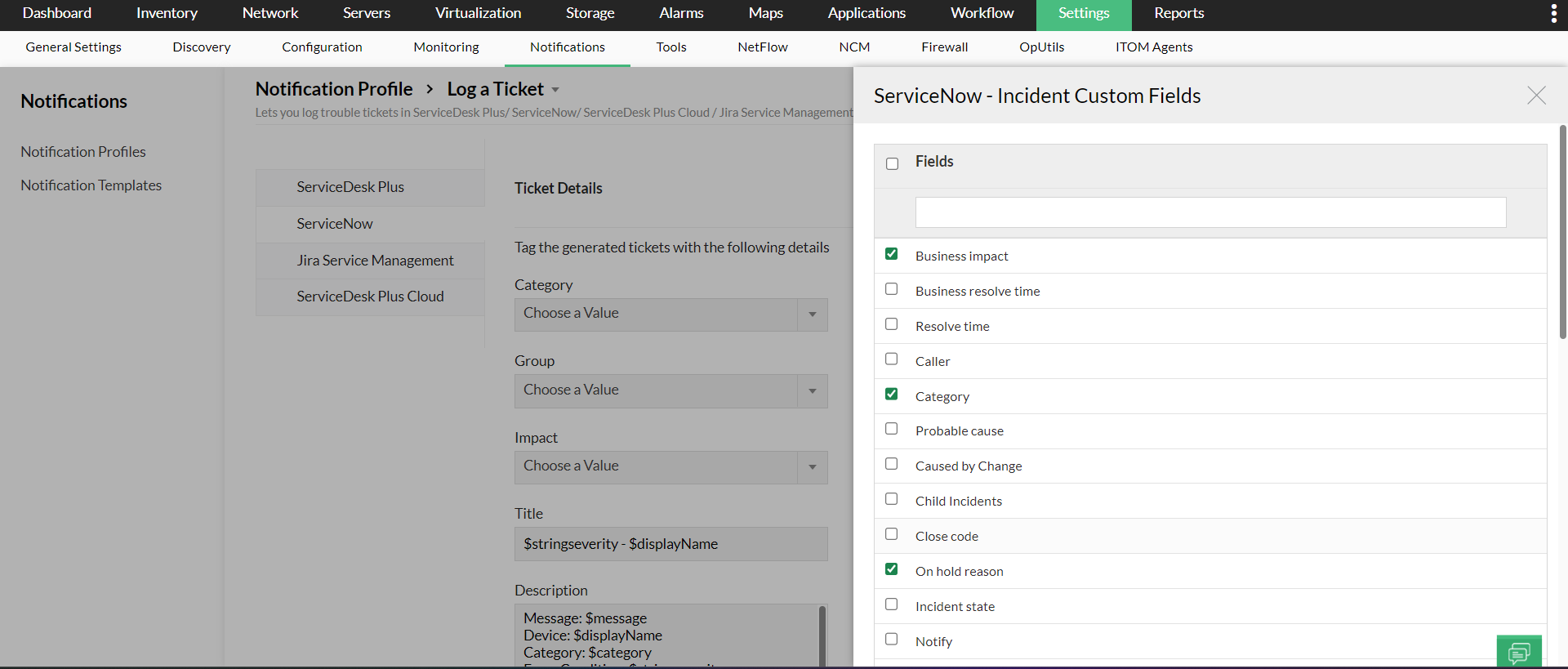The height and width of the screenshot is (669, 1568).
Task: Open the Monitoring tab
Action: tap(446, 47)
